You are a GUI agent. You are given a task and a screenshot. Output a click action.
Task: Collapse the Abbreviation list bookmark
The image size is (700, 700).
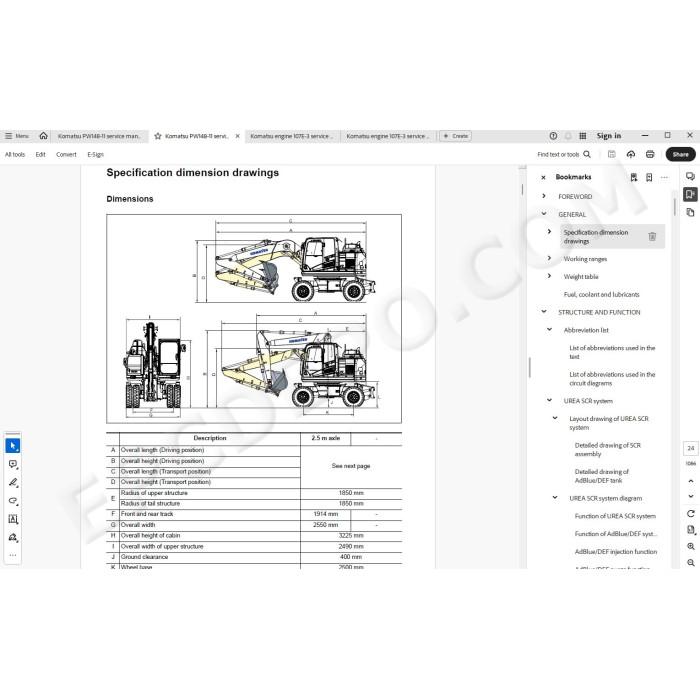549,329
